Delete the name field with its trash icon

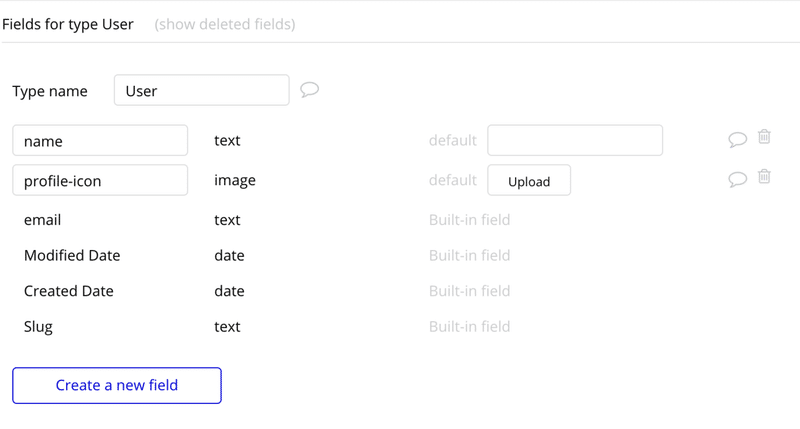(764, 137)
